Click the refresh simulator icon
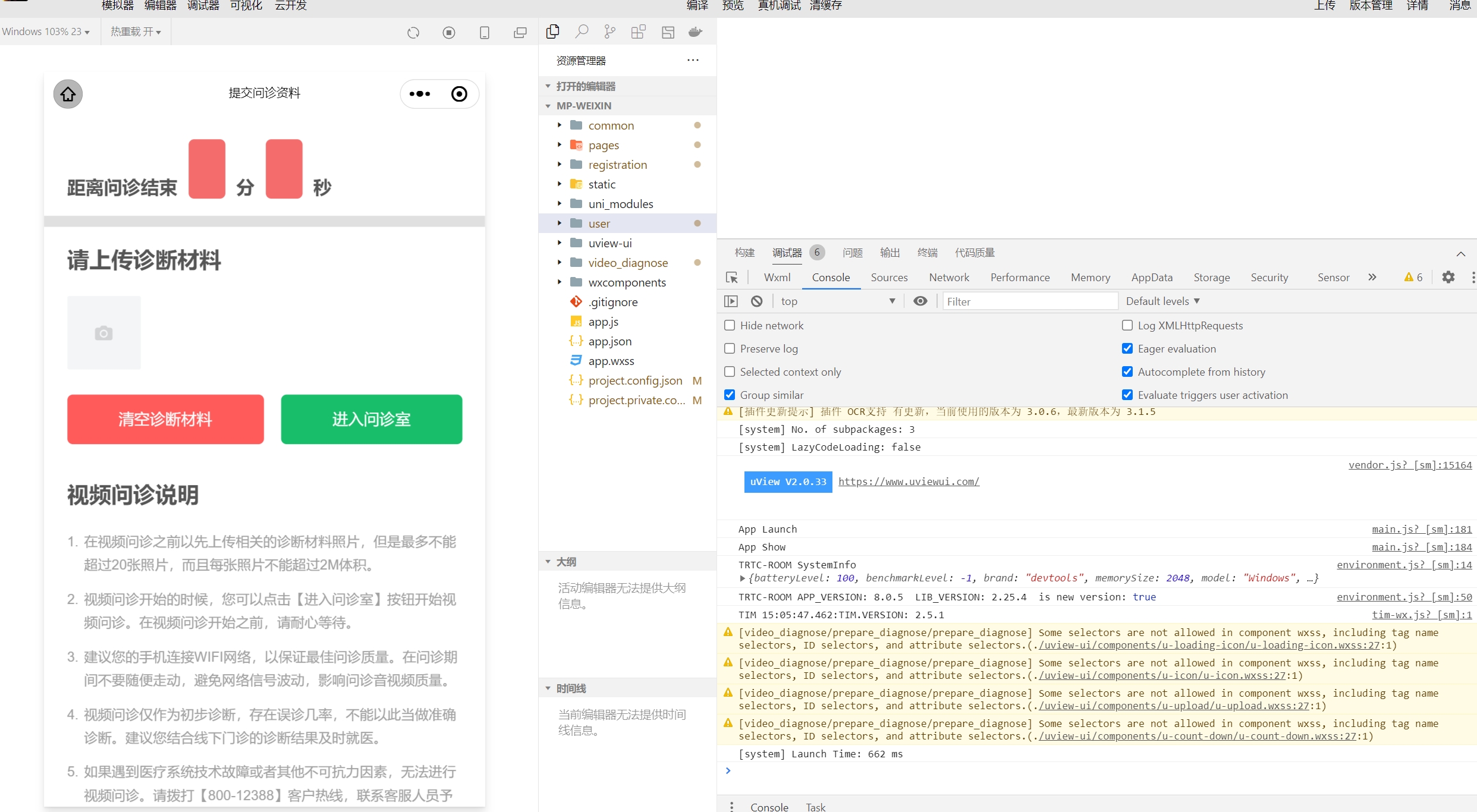Image resolution: width=1477 pixels, height=812 pixels. coord(413,33)
